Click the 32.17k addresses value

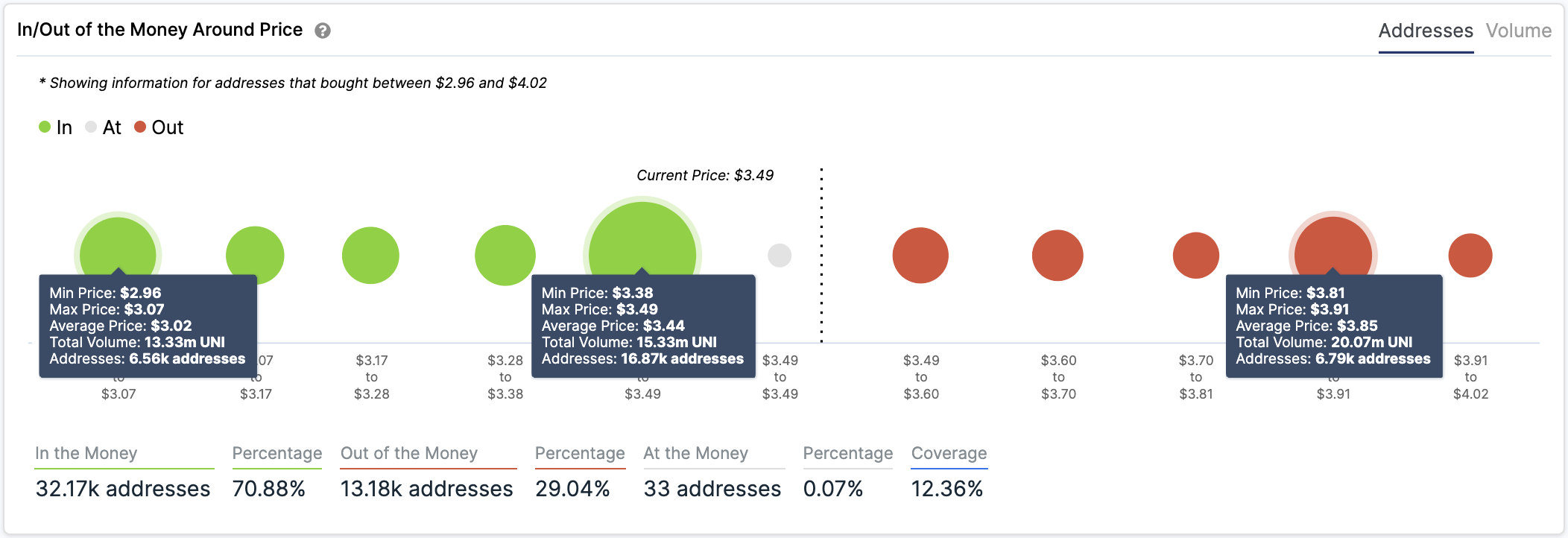(122, 489)
